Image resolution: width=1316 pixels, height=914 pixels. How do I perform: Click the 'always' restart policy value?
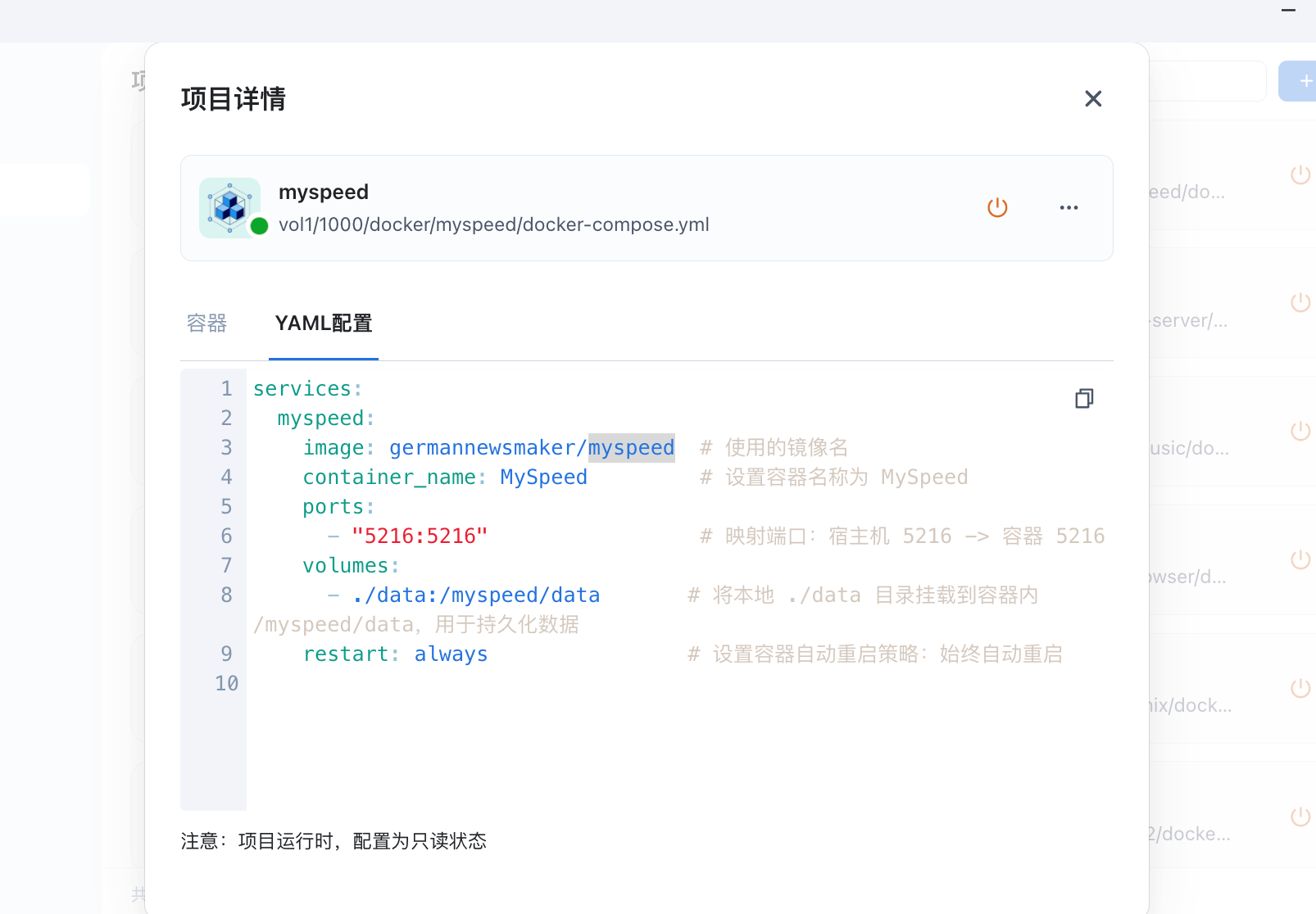(x=451, y=654)
